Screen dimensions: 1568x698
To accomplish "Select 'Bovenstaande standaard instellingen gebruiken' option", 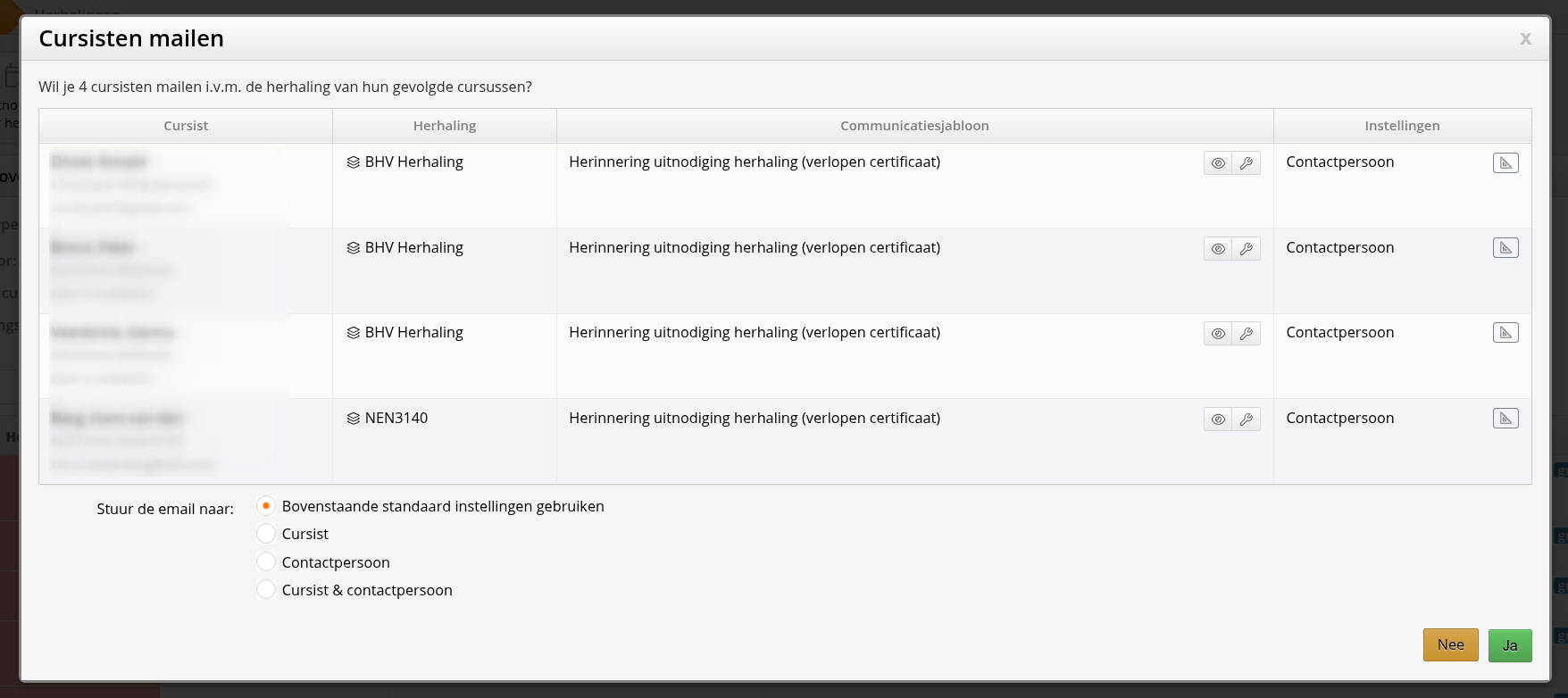I will coord(266,506).
